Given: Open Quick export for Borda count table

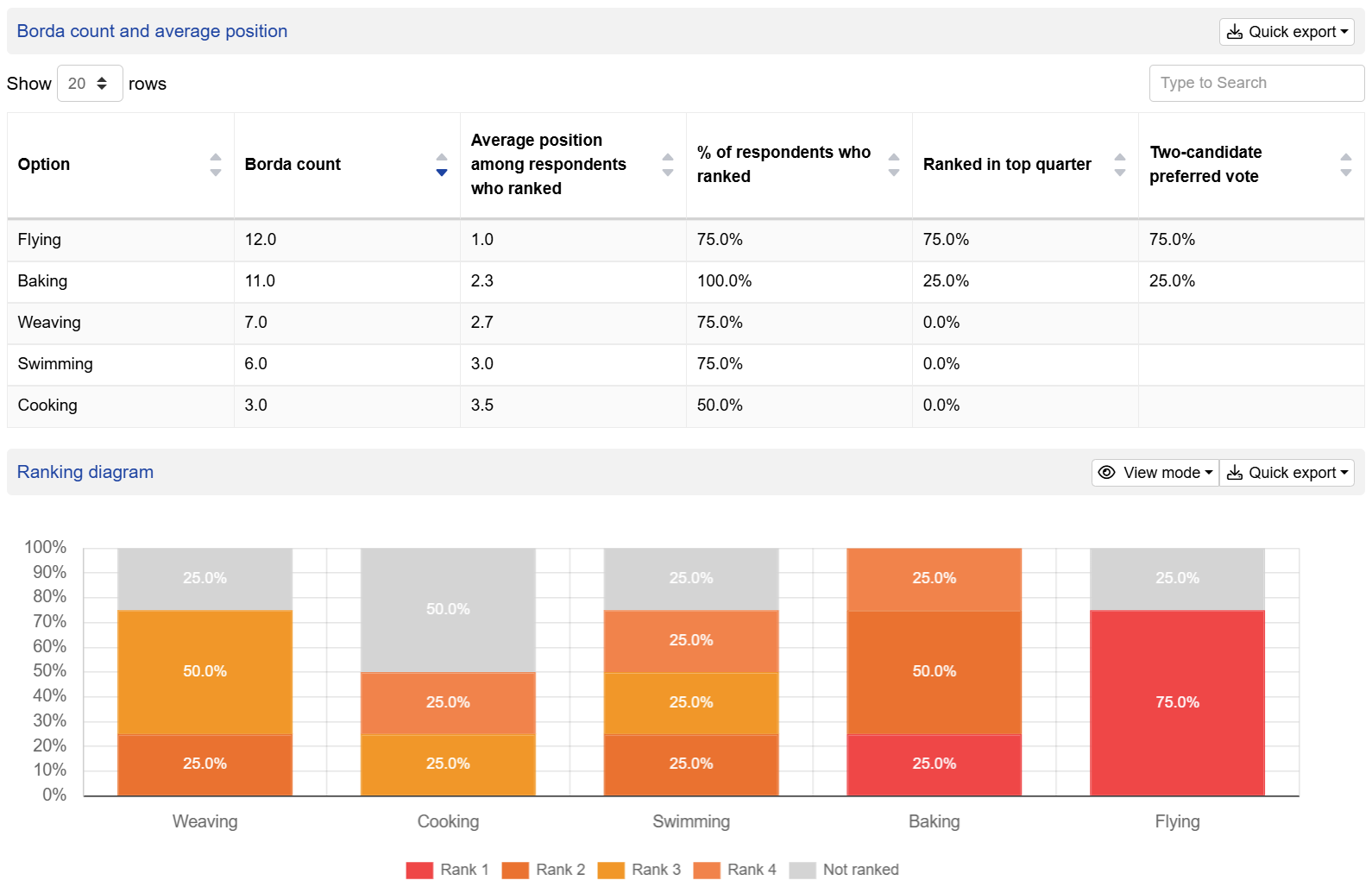Looking at the screenshot, I should pos(1287,32).
